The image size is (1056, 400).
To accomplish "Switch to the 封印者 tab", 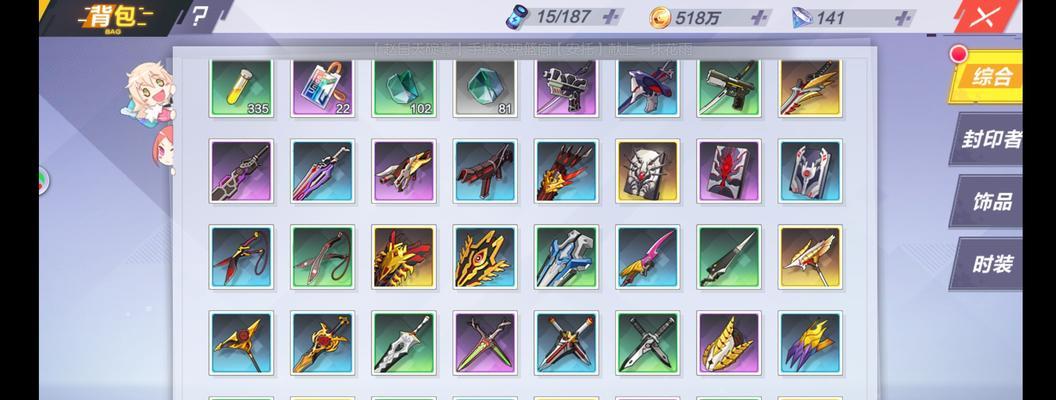I will (987, 139).
